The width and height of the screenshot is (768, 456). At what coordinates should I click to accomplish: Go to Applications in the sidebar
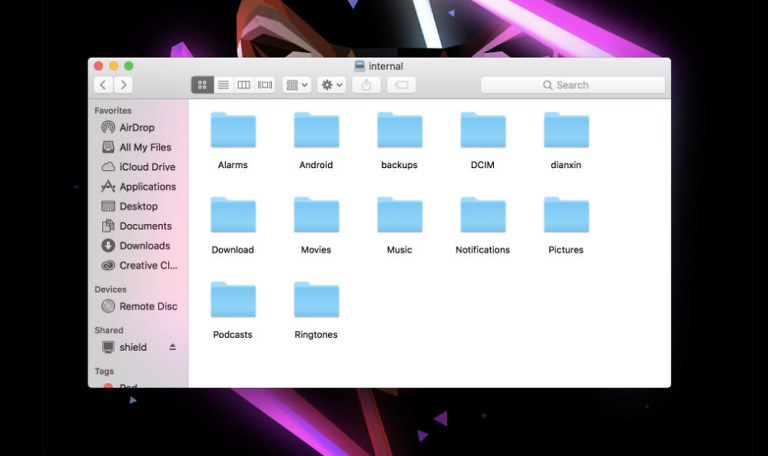click(x=146, y=187)
